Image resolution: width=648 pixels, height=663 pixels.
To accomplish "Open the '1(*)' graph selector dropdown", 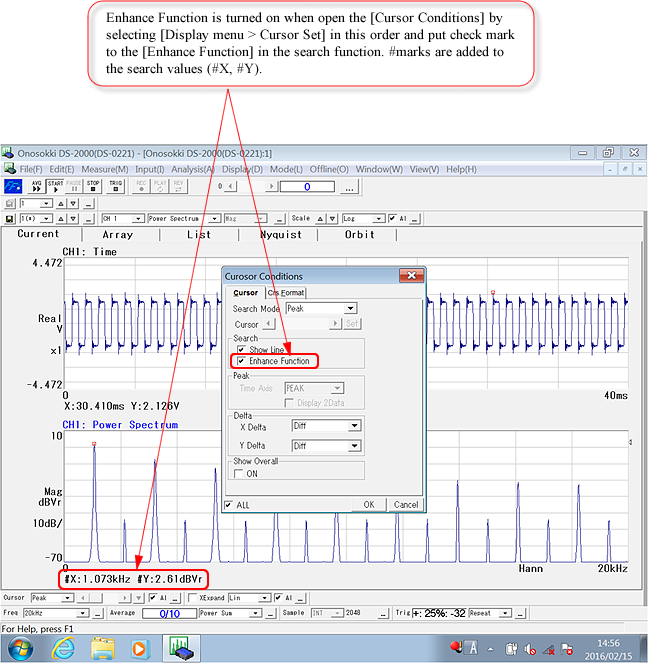I will [46, 219].
